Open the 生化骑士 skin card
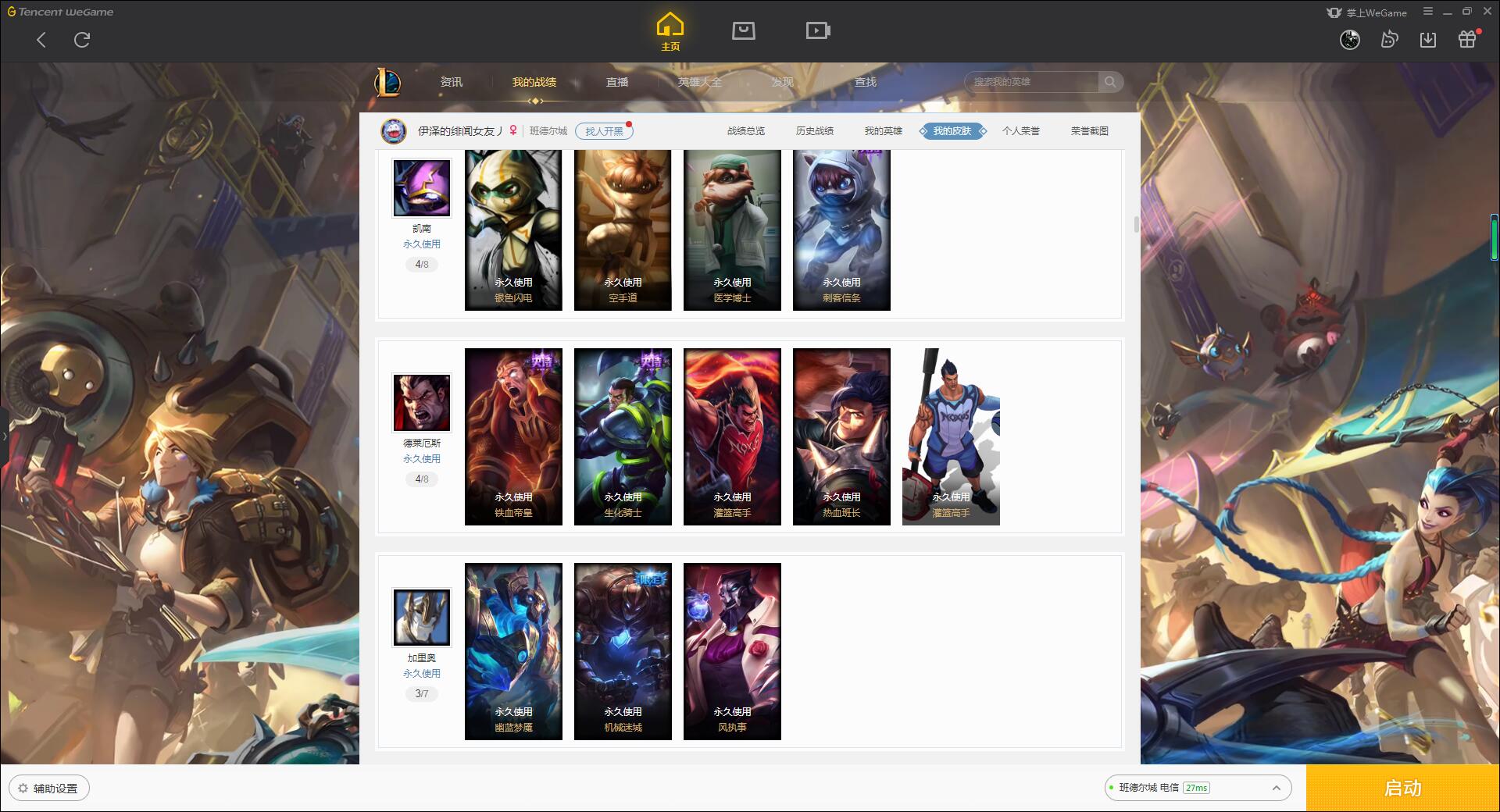The image size is (1500, 812). (x=623, y=436)
